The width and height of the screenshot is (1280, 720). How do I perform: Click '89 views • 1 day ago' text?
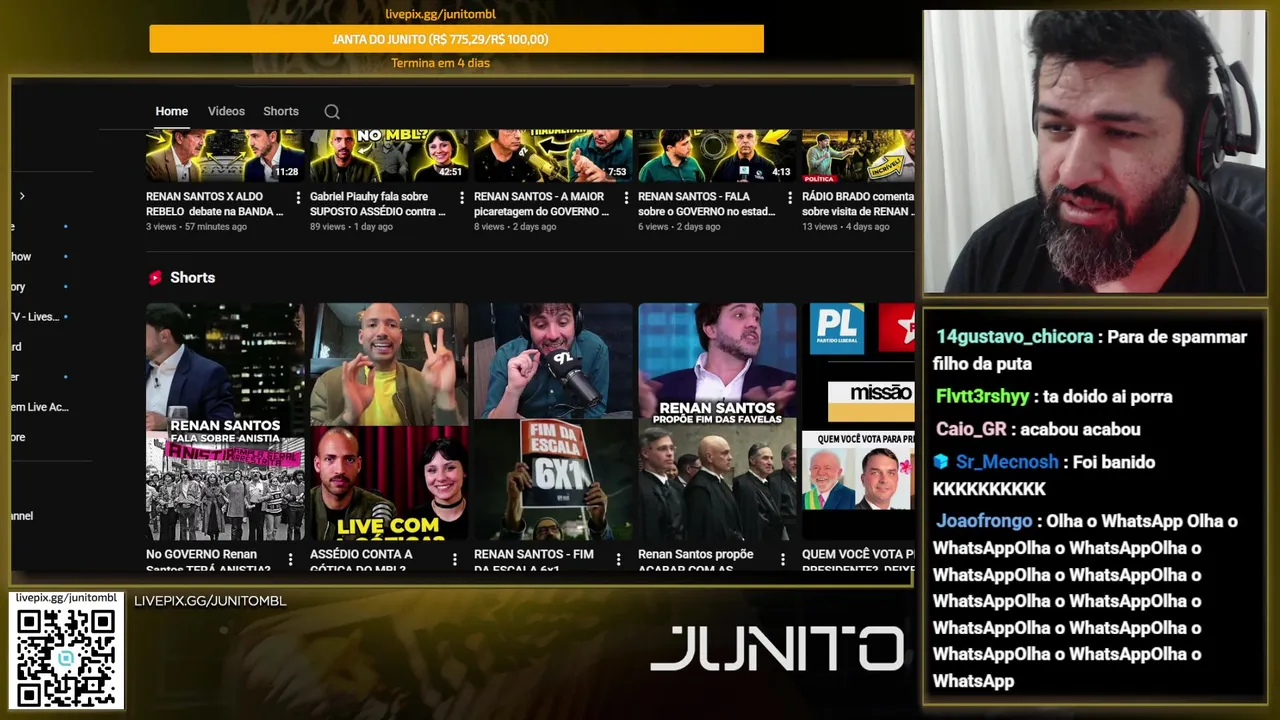pyautogui.click(x=351, y=227)
